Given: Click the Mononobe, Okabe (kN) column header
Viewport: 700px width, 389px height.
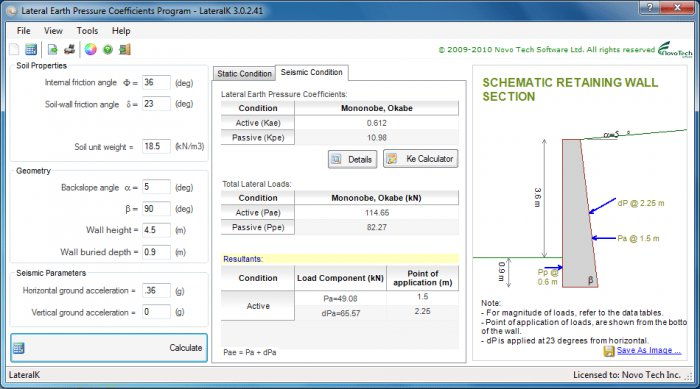Looking at the screenshot, I should pos(376,198).
